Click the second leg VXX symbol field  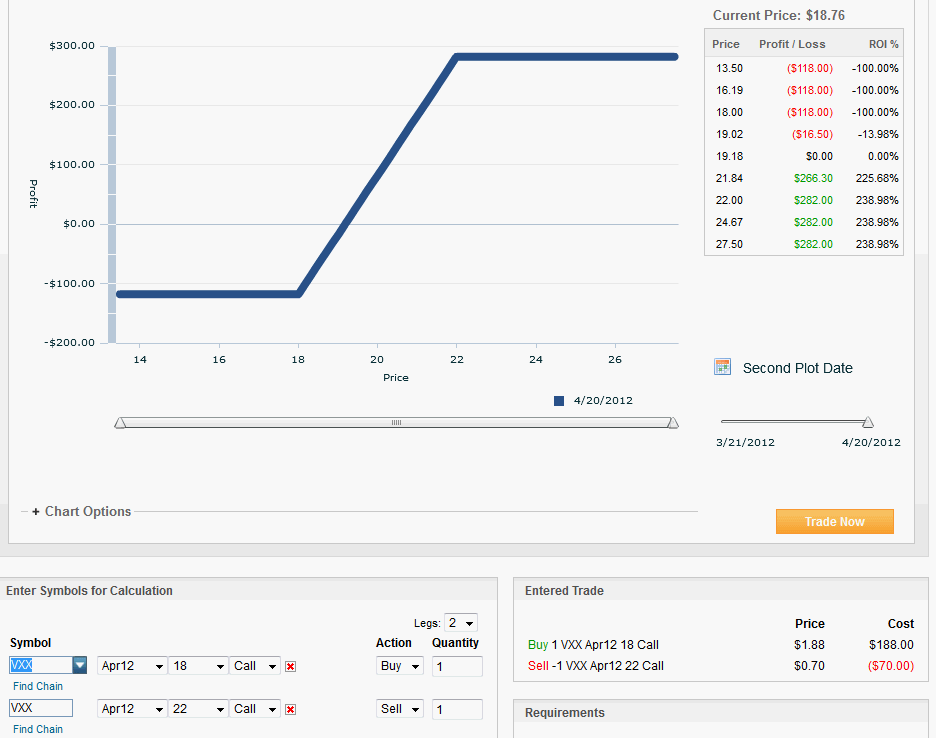coord(41,709)
